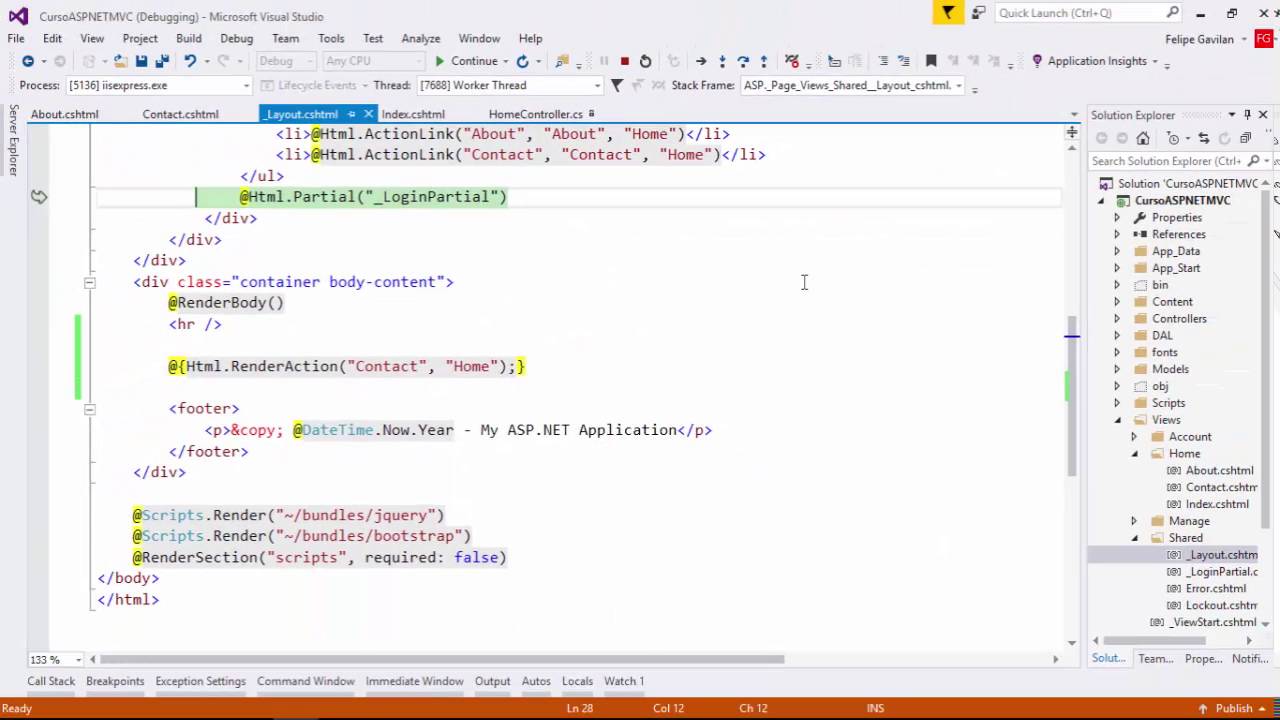Pin the Solution Explorer panel

pyautogui.click(x=1247, y=115)
